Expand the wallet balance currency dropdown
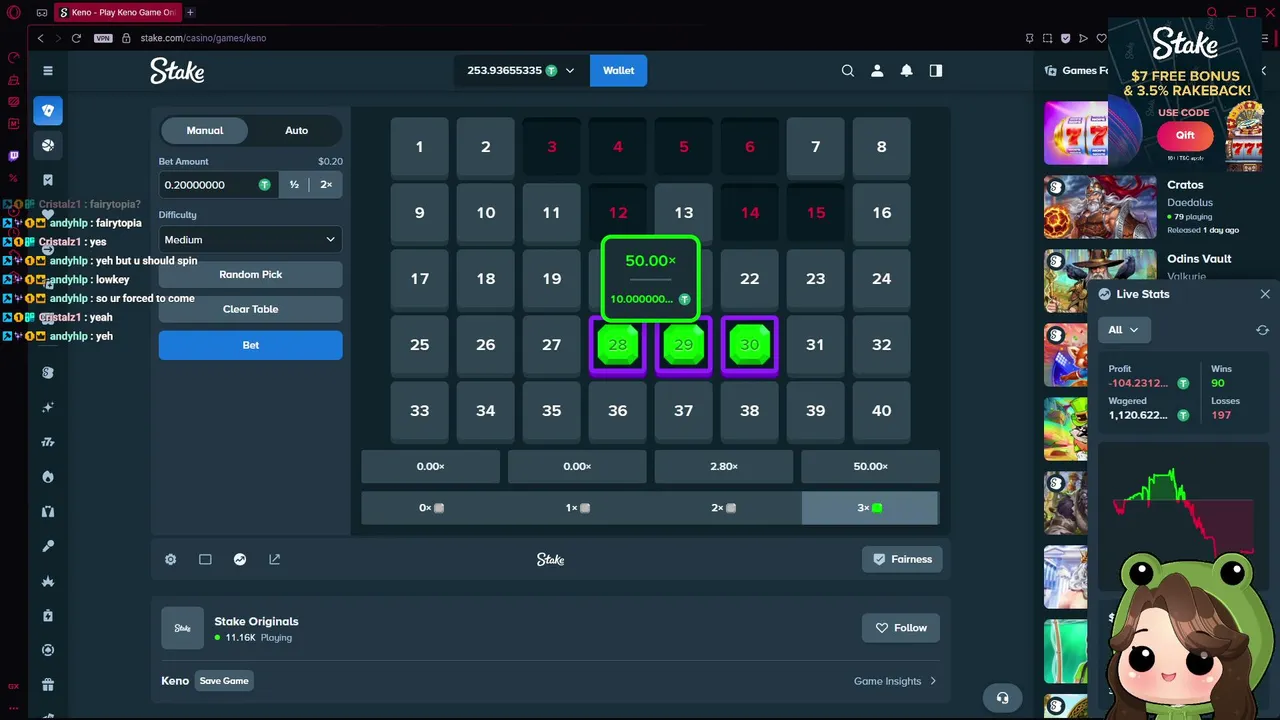The image size is (1280, 720). click(570, 71)
